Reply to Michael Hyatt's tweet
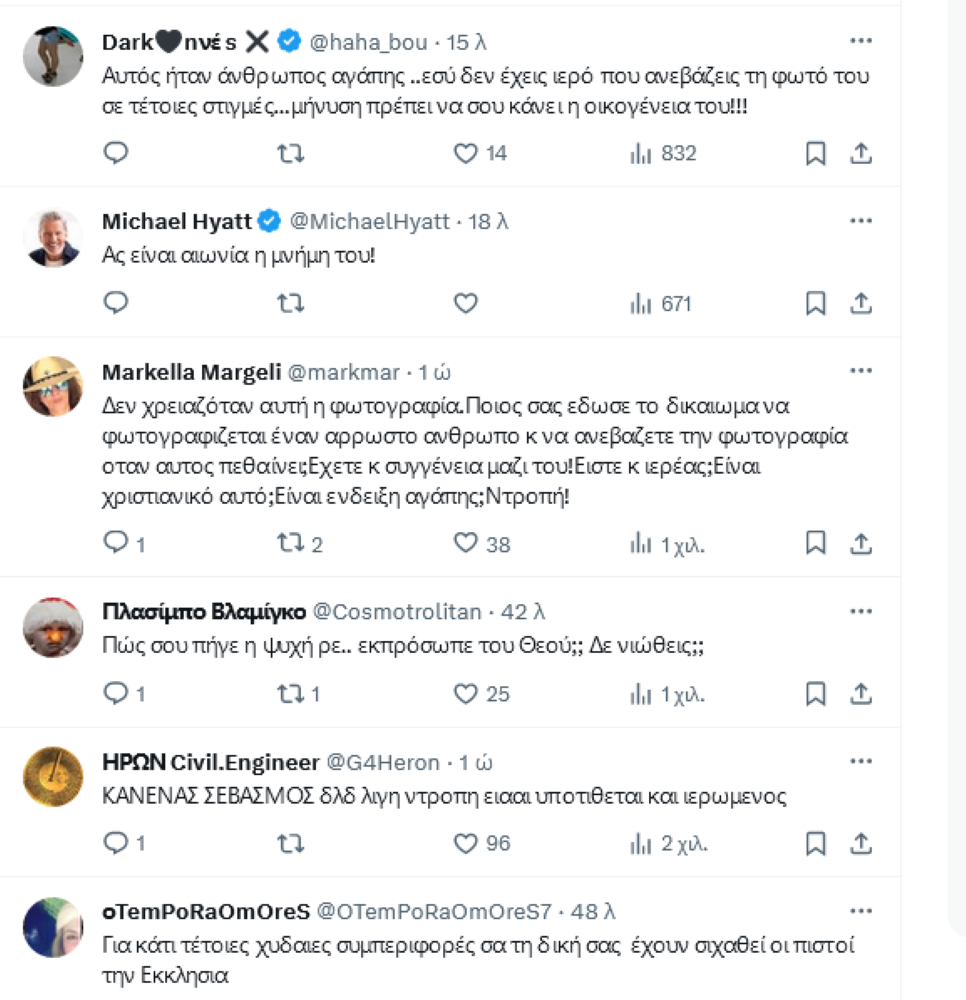 (x=117, y=303)
